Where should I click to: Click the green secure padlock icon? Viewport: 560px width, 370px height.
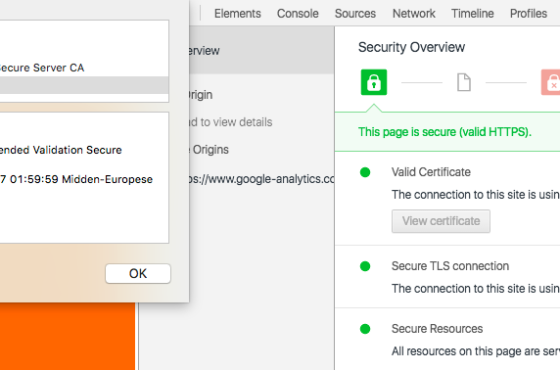[x=374, y=82]
